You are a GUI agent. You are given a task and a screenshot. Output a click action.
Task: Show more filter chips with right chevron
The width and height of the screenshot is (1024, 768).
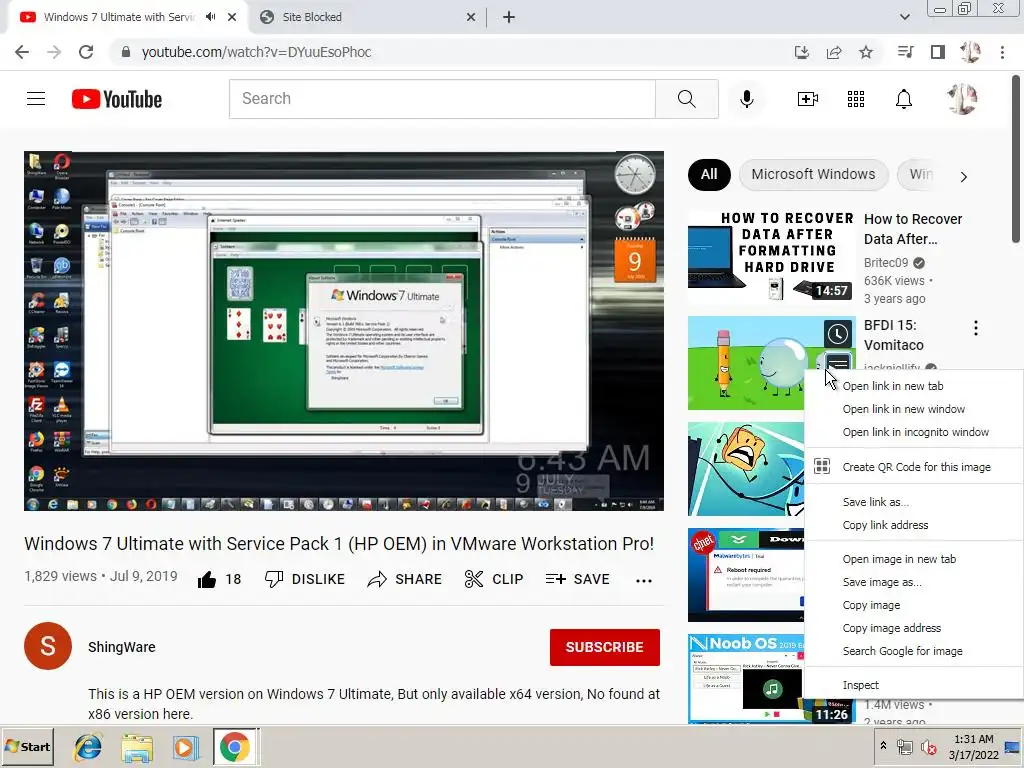click(963, 176)
